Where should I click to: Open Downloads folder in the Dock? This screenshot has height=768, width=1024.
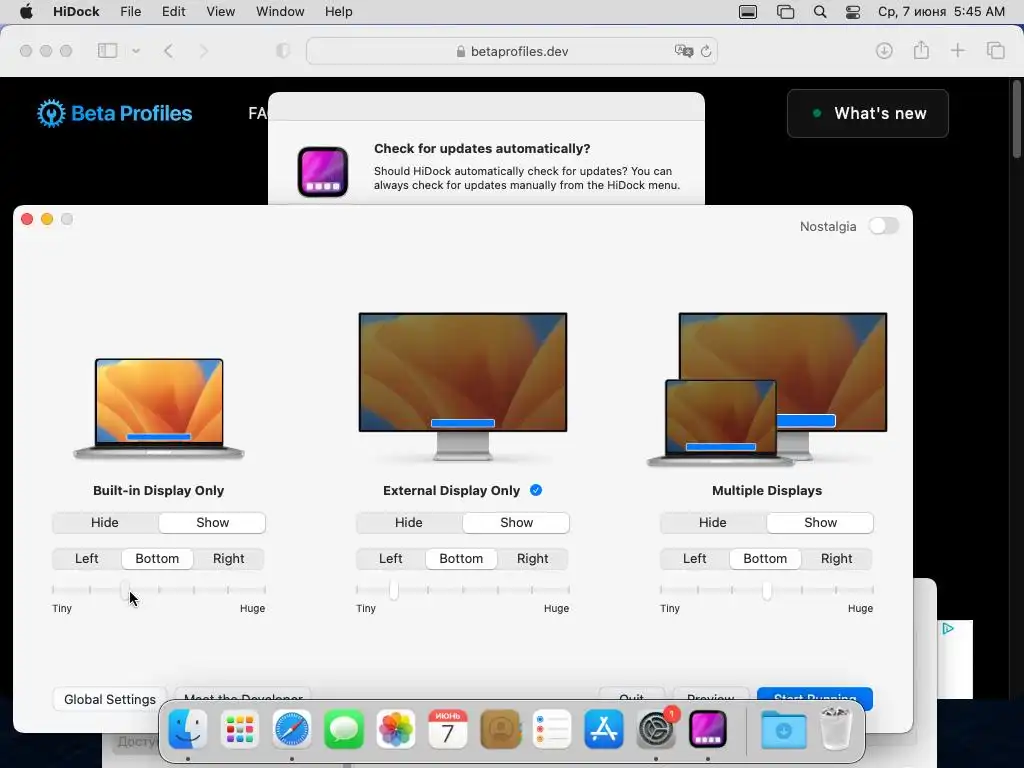[783, 729]
